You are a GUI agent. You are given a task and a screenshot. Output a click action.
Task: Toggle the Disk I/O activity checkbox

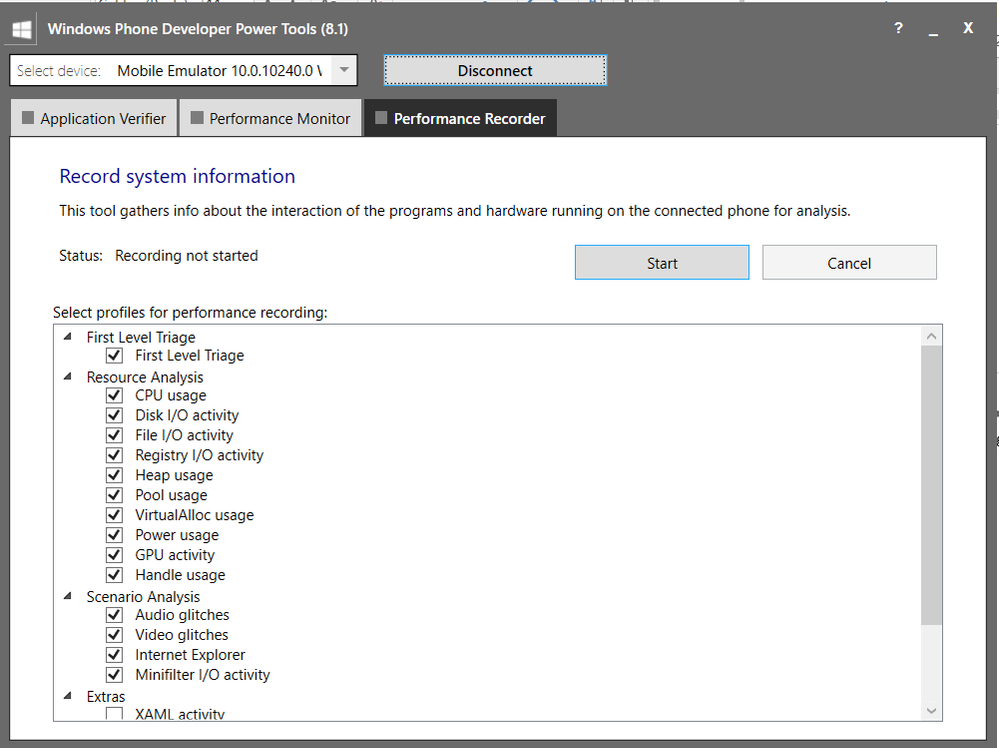115,415
